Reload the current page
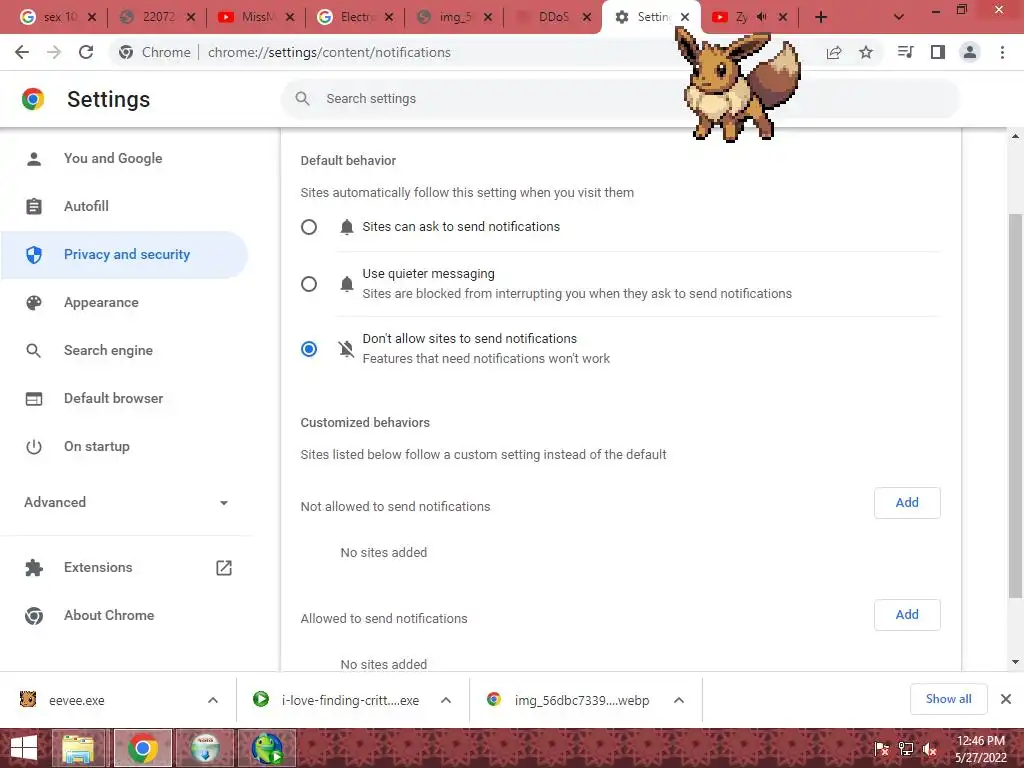The height and width of the screenshot is (768, 1024). click(x=86, y=52)
